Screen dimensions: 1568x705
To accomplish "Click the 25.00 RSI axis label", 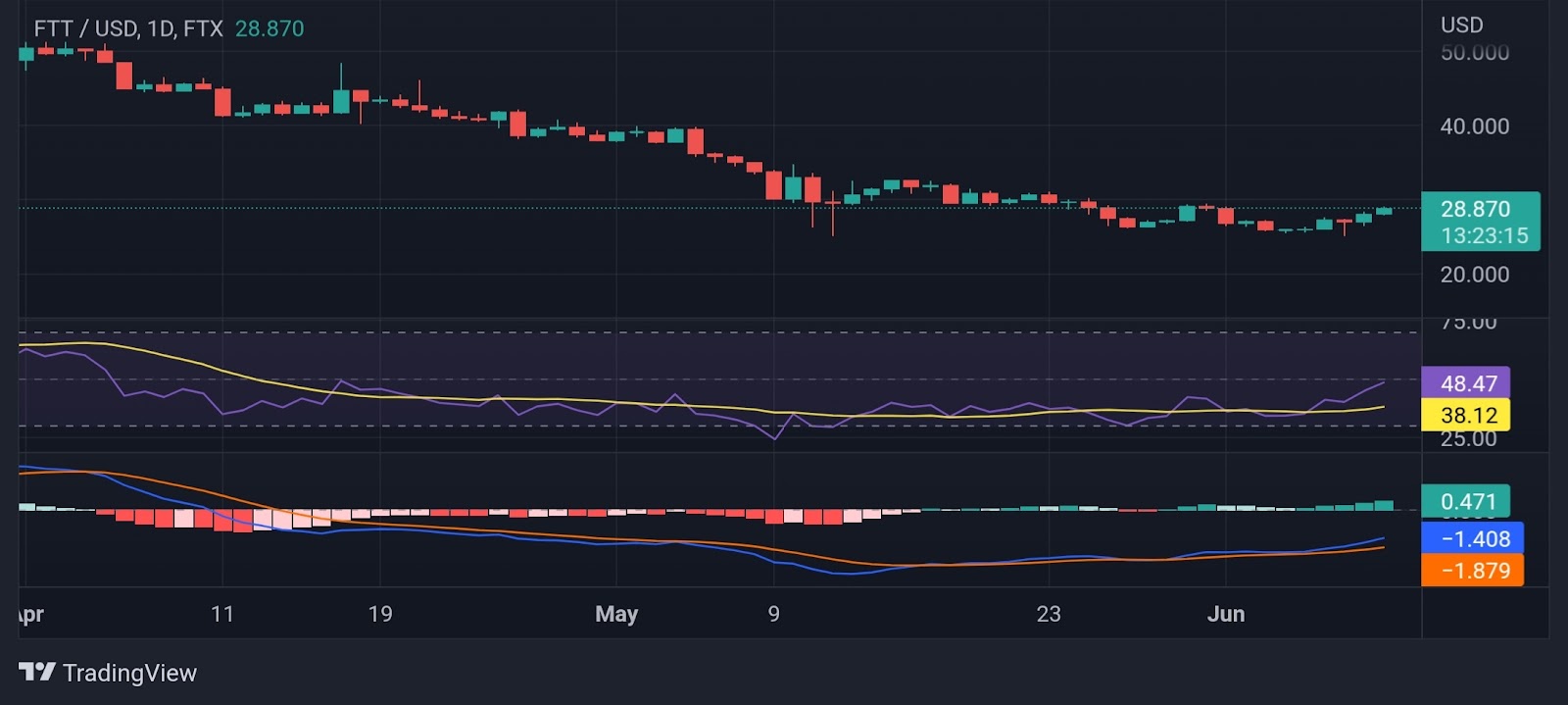I will point(1468,439).
